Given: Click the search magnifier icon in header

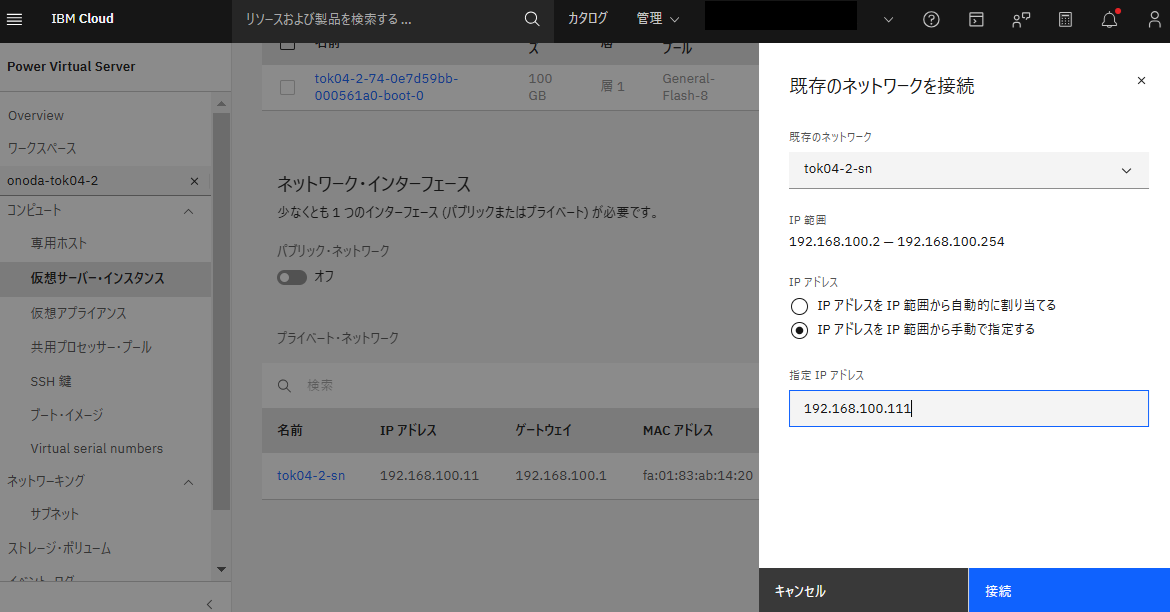Looking at the screenshot, I should (x=531, y=19).
